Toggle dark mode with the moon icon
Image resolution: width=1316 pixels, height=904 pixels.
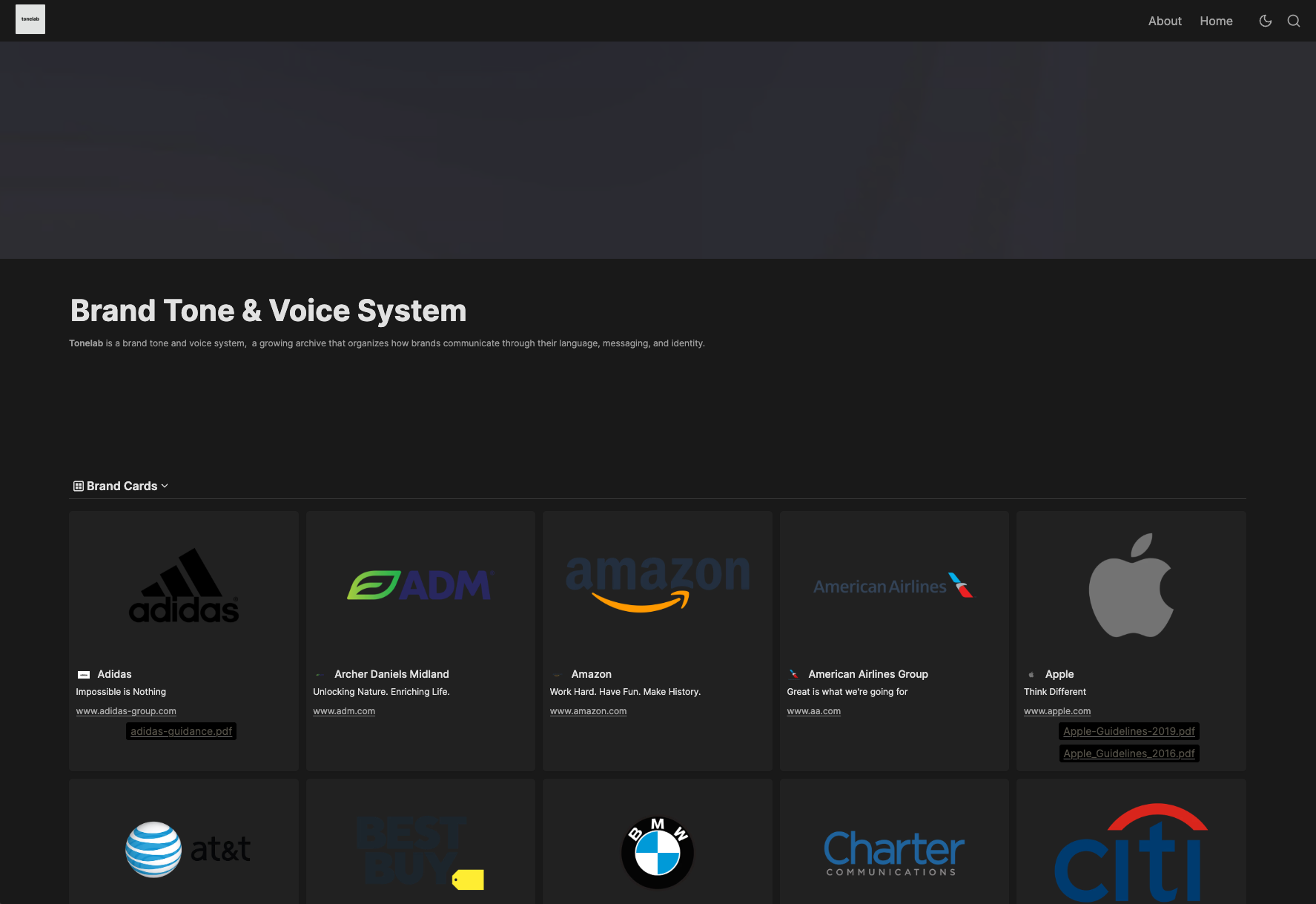1266,21
